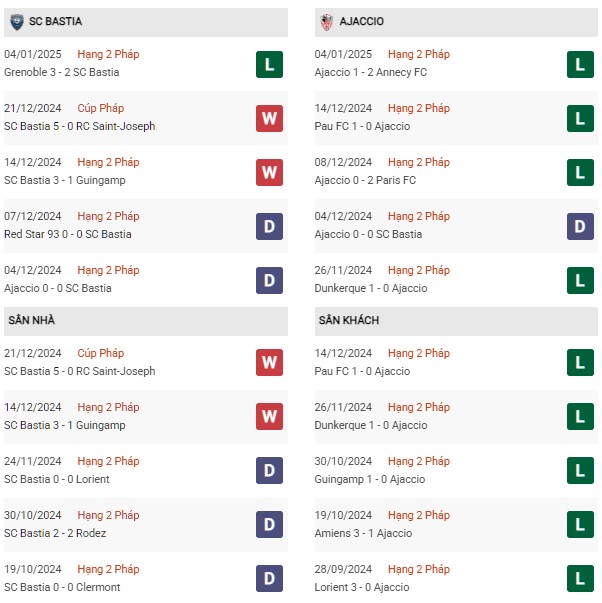Image resolution: width=602 pixels, height=603 pixels.
Task: Open the SC Bastia 0 - 0 Clermont match
Action: tap(62, 587)
